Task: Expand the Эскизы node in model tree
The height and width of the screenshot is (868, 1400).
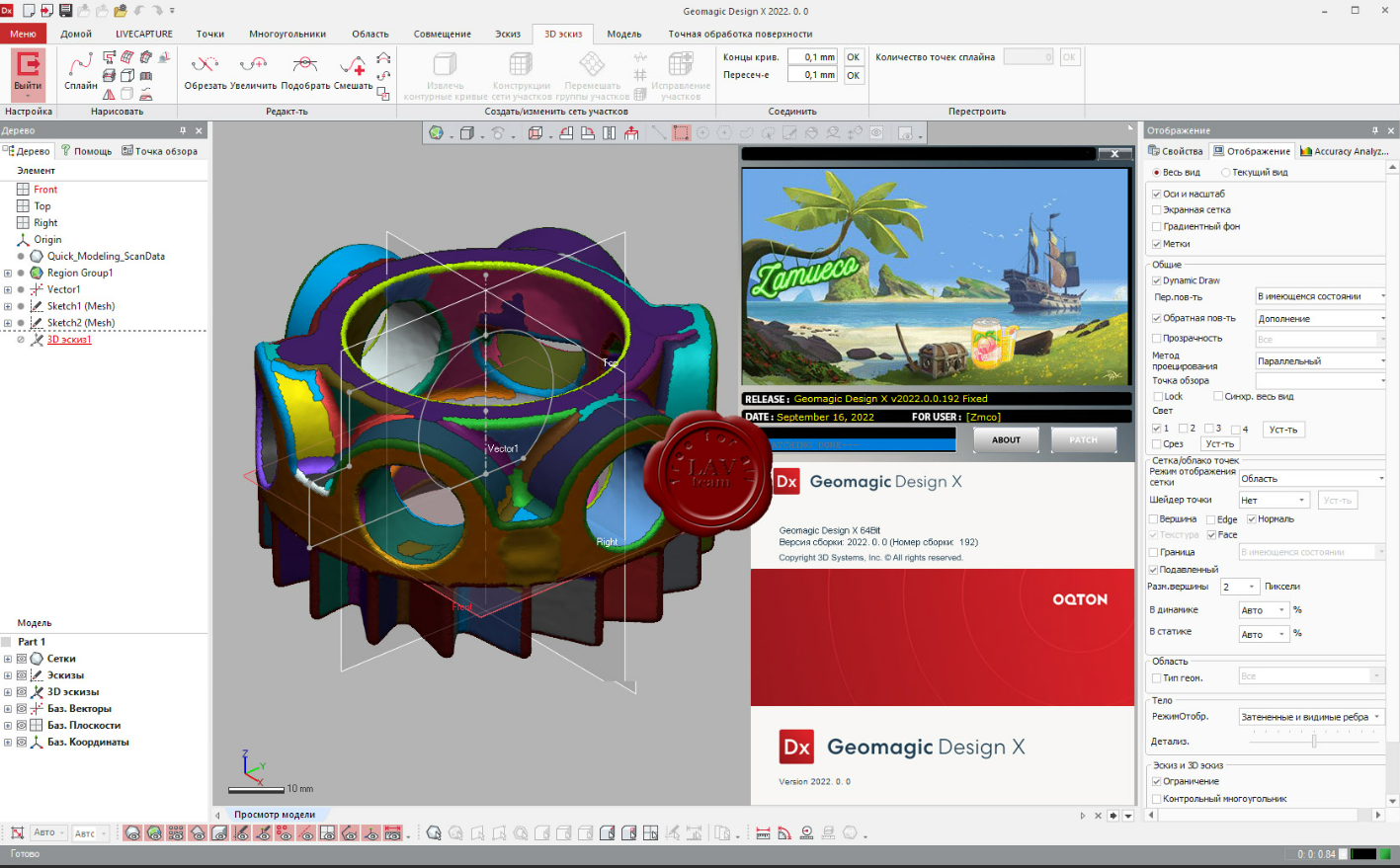Action: click(x=8, y=675)
